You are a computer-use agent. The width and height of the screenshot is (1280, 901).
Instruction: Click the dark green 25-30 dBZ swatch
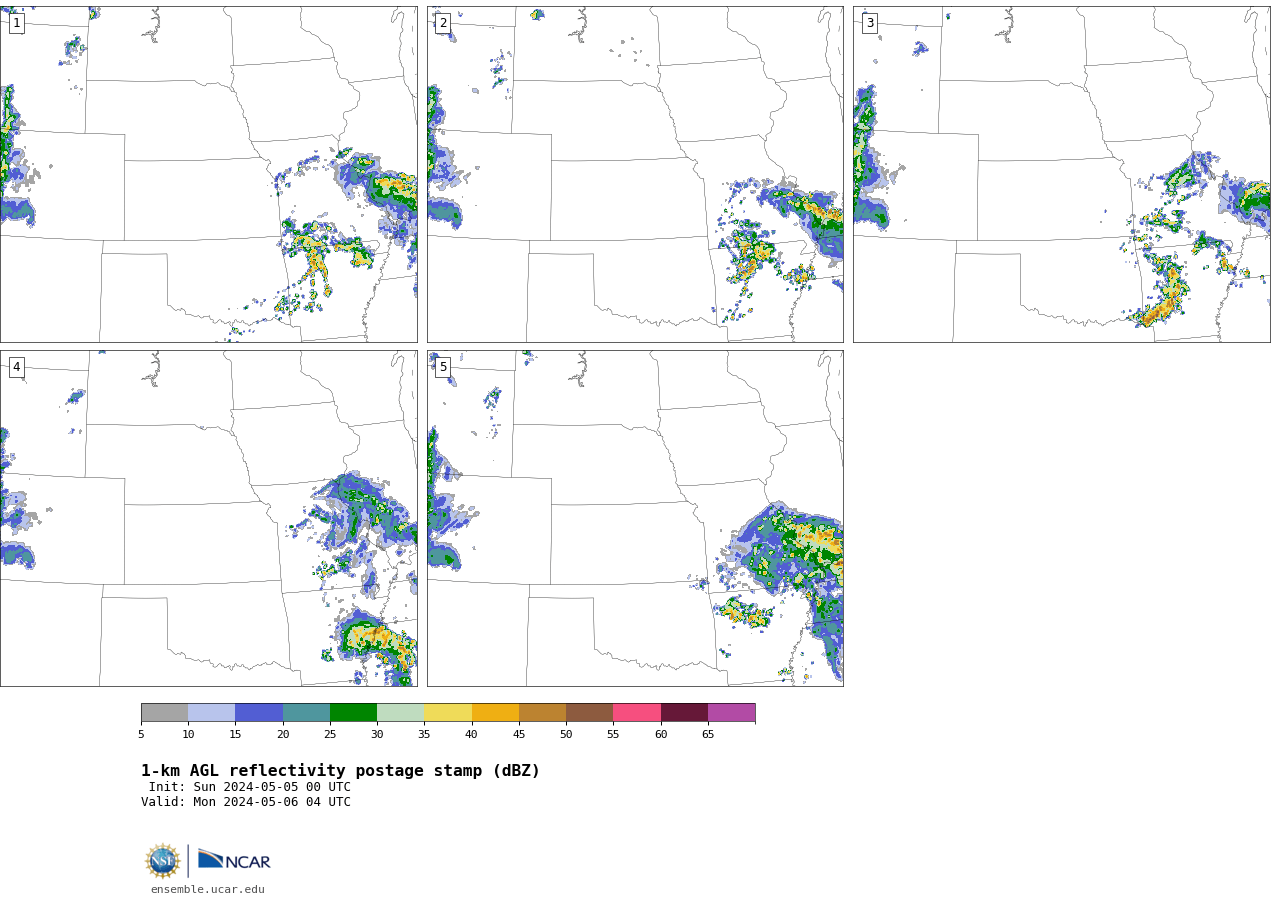[x=353, y=713]
